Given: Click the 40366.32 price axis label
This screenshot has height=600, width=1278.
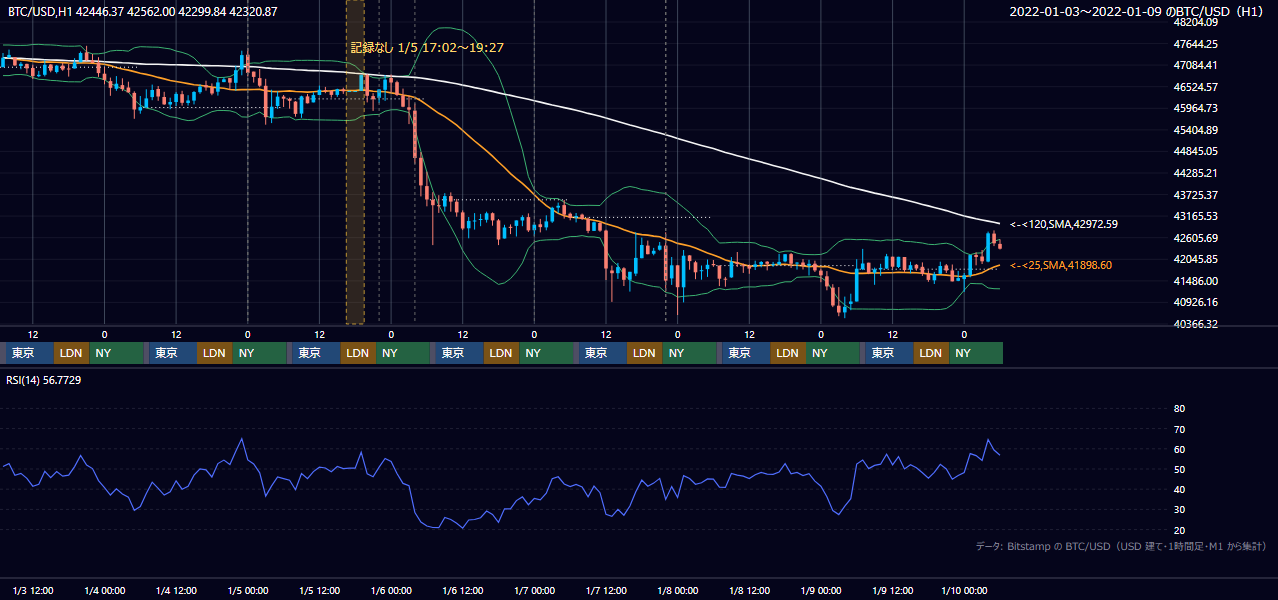Looking at the screenshot, I should (x=1195, y=324).
